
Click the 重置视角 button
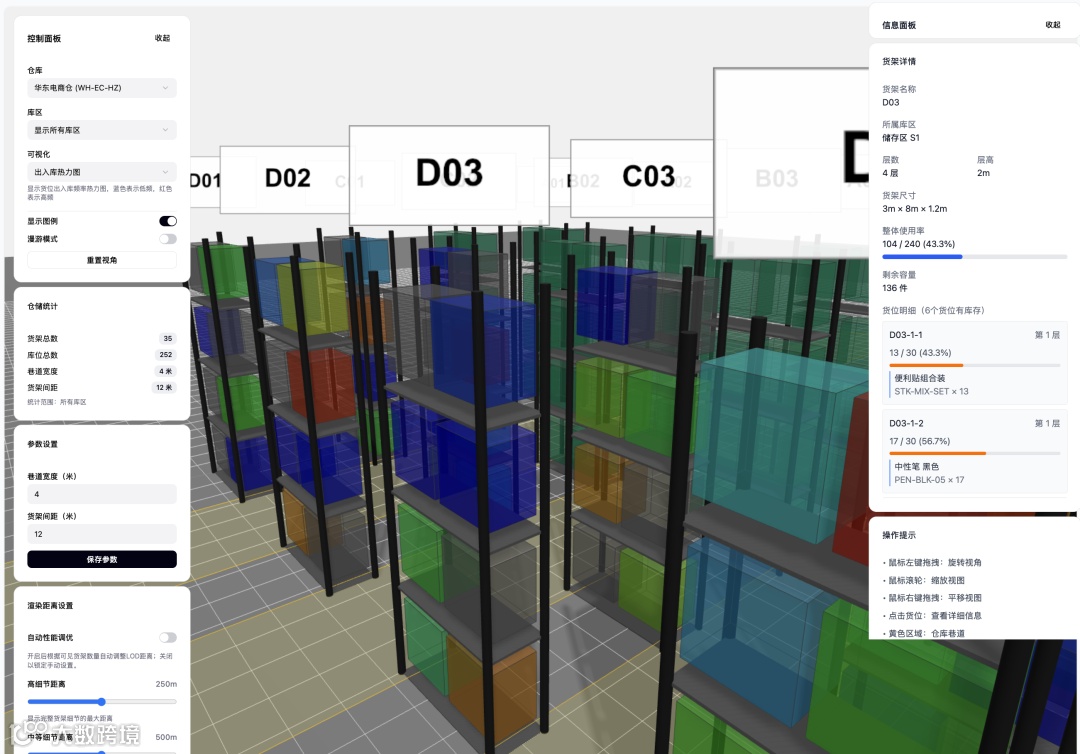click(x=102, y=260)
